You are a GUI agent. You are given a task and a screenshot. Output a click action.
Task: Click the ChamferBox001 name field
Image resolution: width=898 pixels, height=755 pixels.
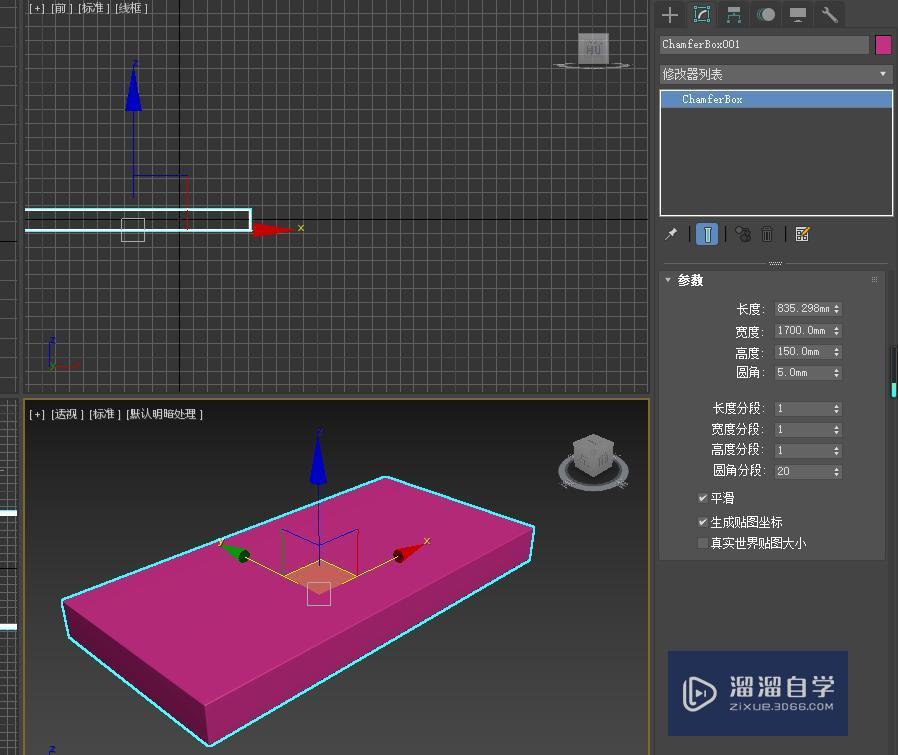click(x=763, y=45)
